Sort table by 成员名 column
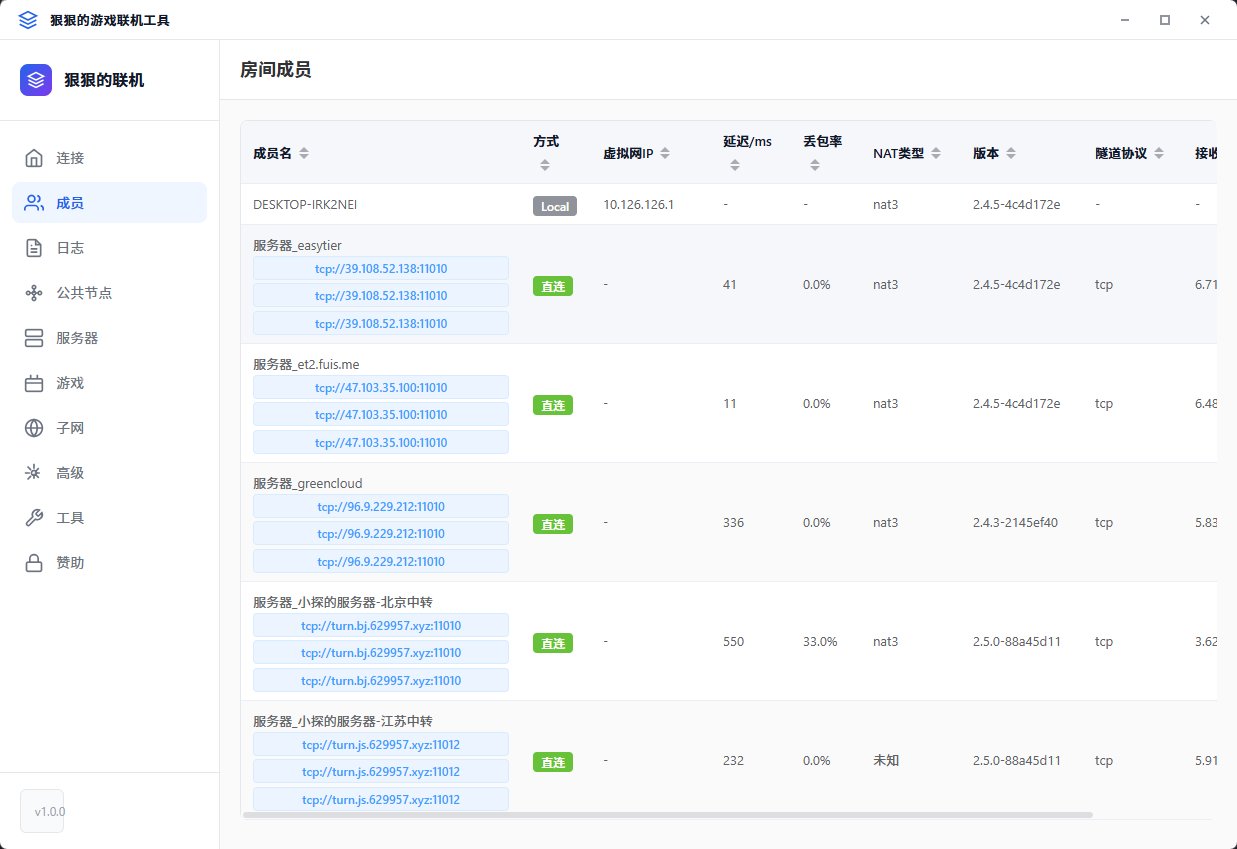This screenshot has height=849, width=1237. click(304, 153)
